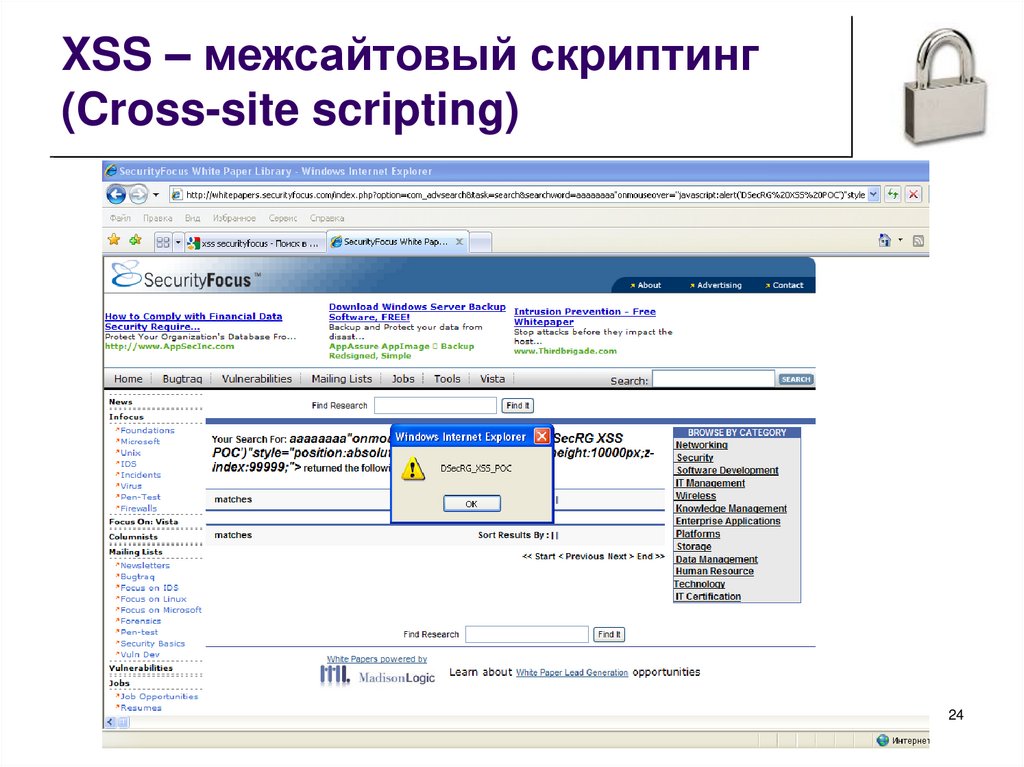This screenshot has width=1024, height=767.
Task: Click the bottom Find Research input field
Action: click(x=527, y=634)
